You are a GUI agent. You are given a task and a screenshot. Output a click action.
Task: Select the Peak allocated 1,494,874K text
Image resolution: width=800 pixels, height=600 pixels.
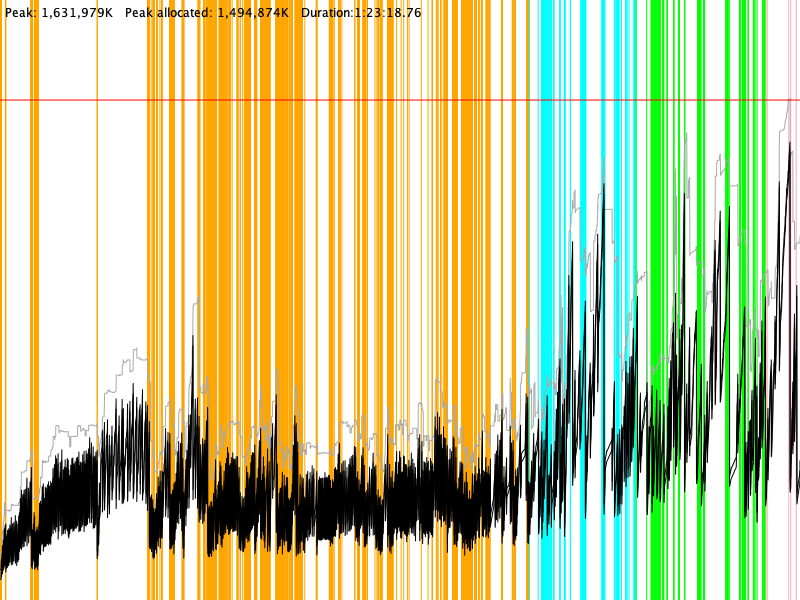point(207,13)
